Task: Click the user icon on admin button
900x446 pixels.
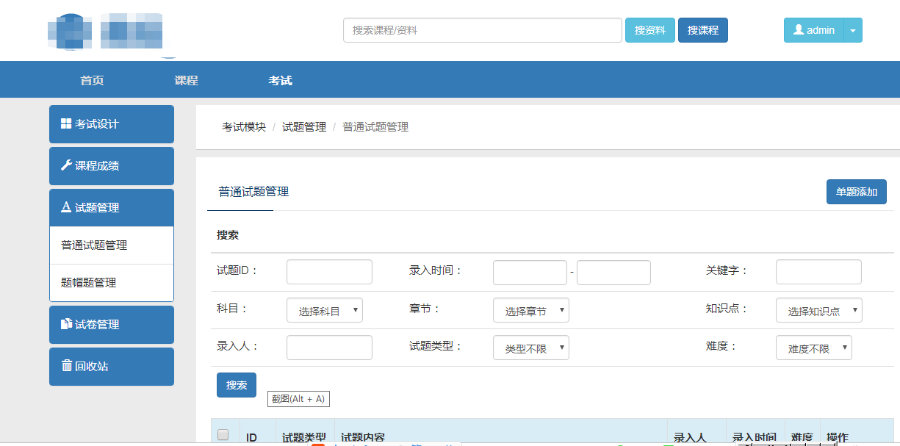Action: (798, 30)
